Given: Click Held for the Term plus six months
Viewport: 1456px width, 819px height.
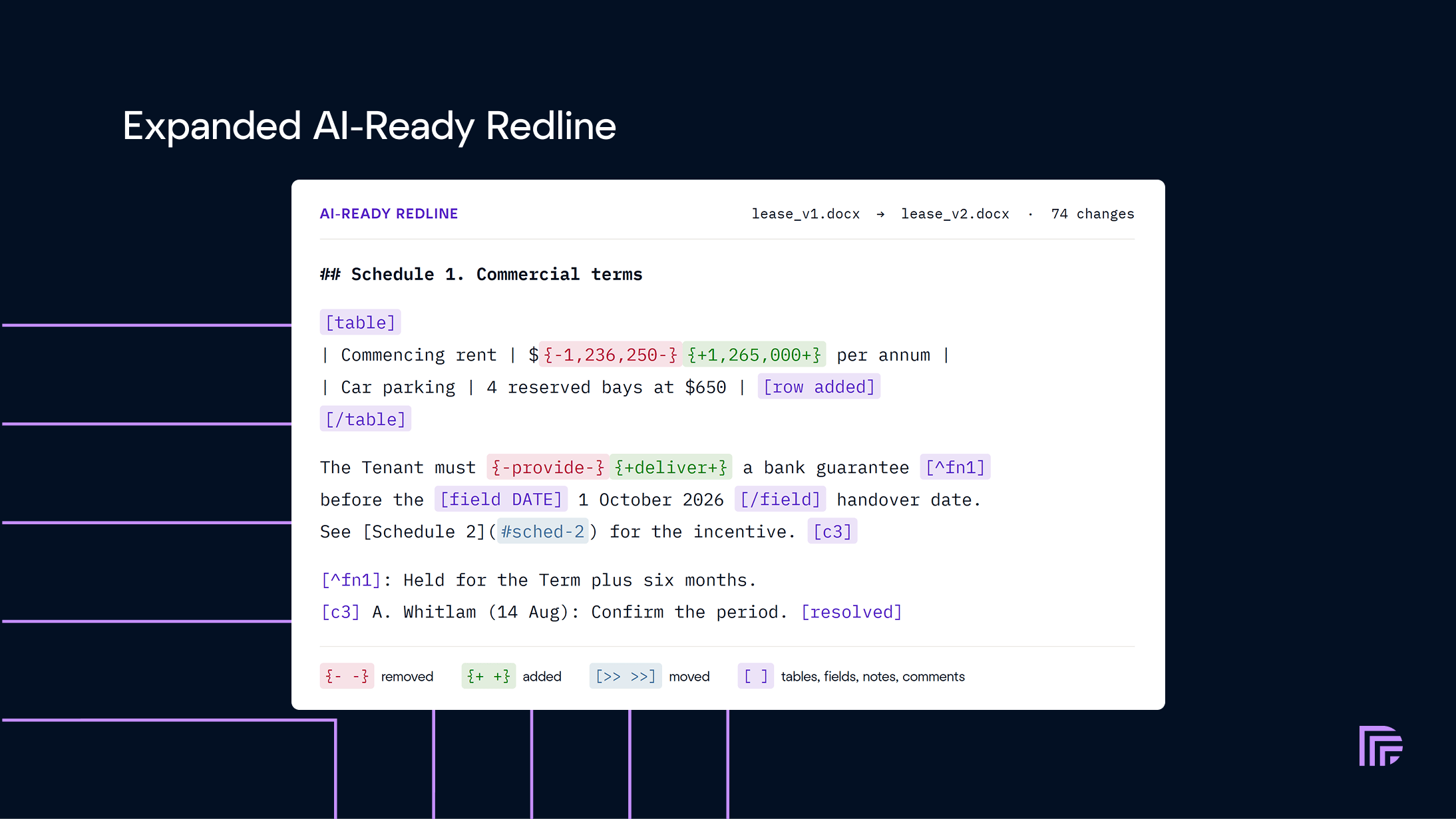Looking at the screenshot, I should (x=580, y=579).
